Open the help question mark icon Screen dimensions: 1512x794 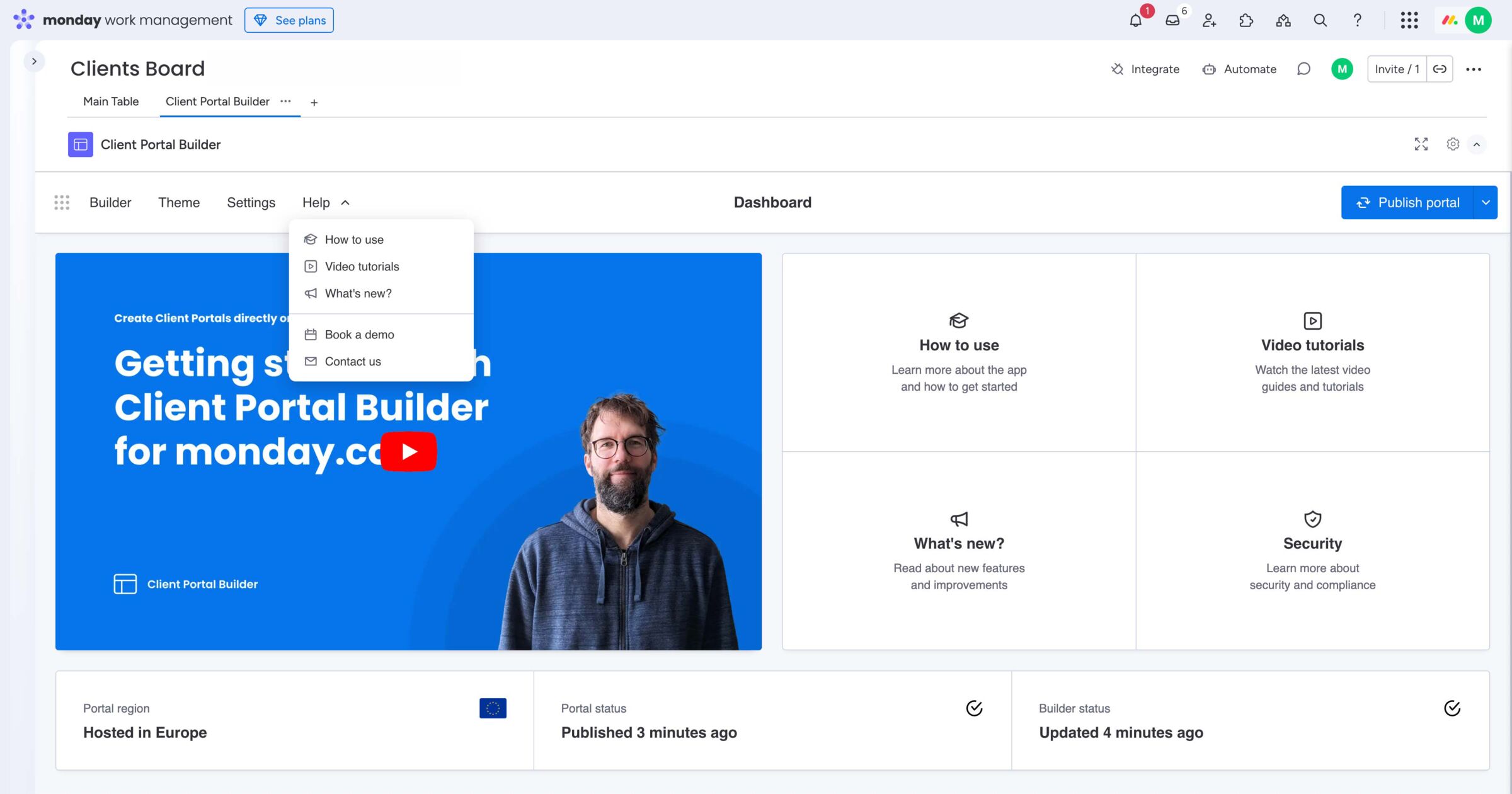(x=1358, y=20)
